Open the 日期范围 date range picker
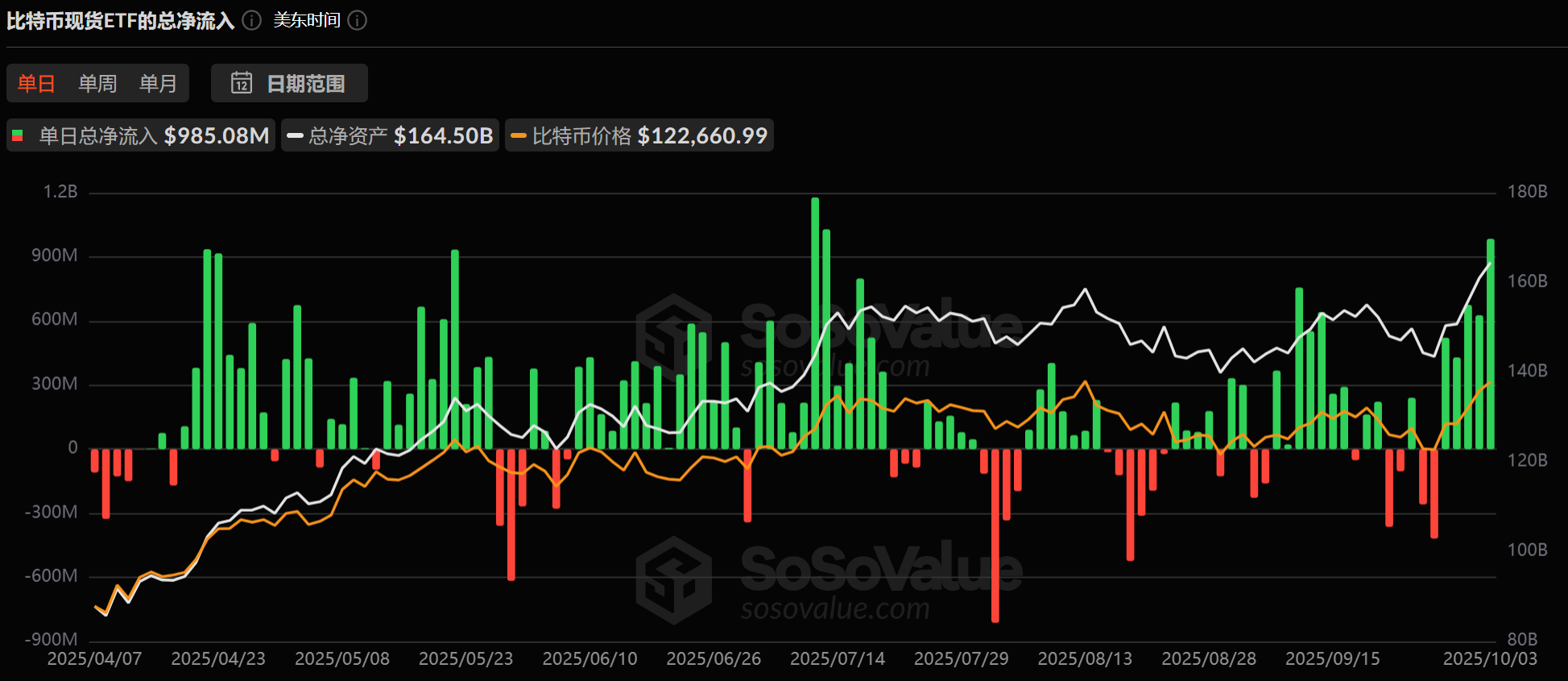1568x681 pixels. 289,83
